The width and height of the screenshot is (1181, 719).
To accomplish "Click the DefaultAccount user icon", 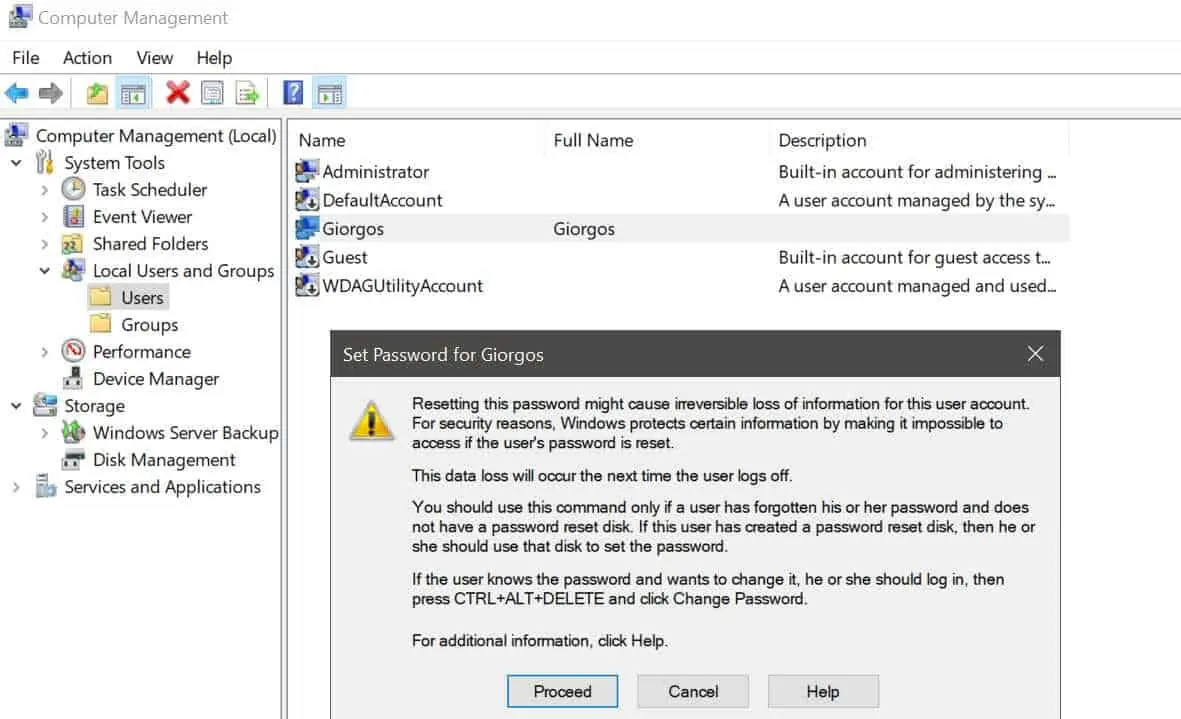I will [x=307, y=200].
